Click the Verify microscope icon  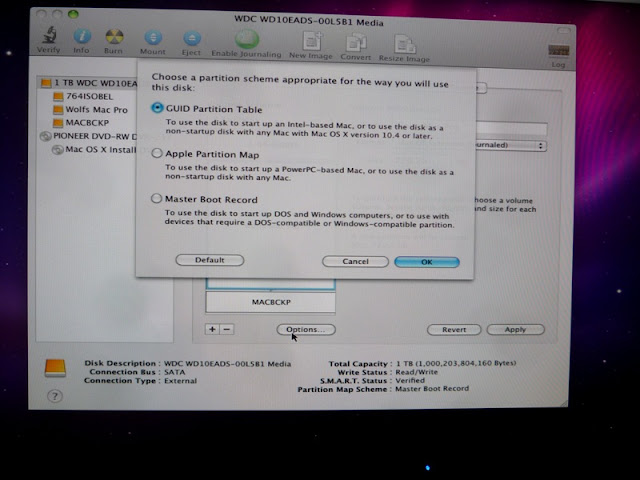(x=49, y=36)
